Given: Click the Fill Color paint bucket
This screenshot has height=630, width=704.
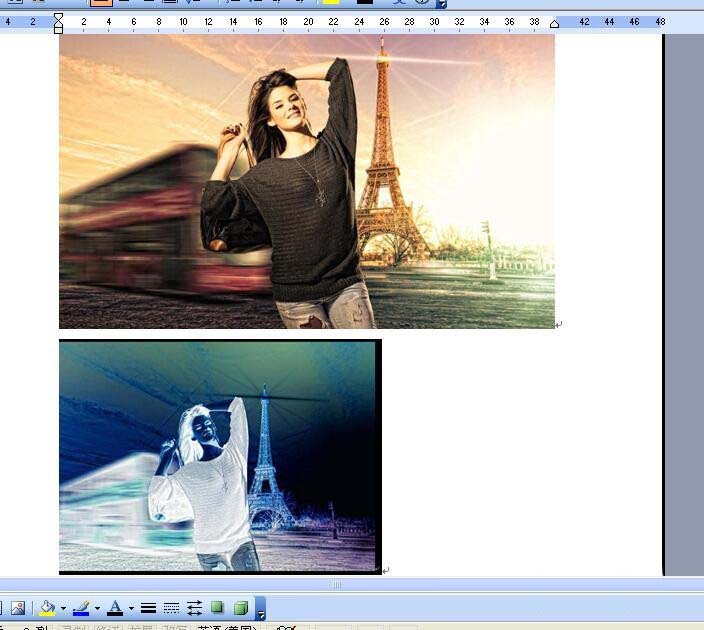Looking at the screenshot, I should (x=46, y=608).
